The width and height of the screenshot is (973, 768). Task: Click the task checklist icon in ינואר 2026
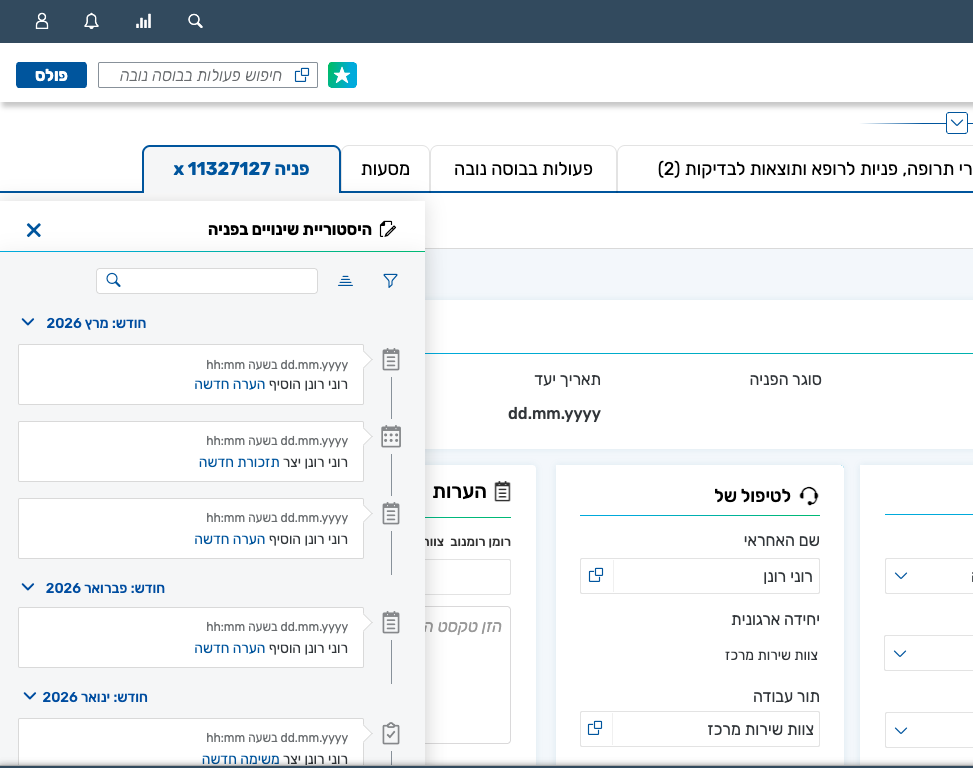point(390,733)
